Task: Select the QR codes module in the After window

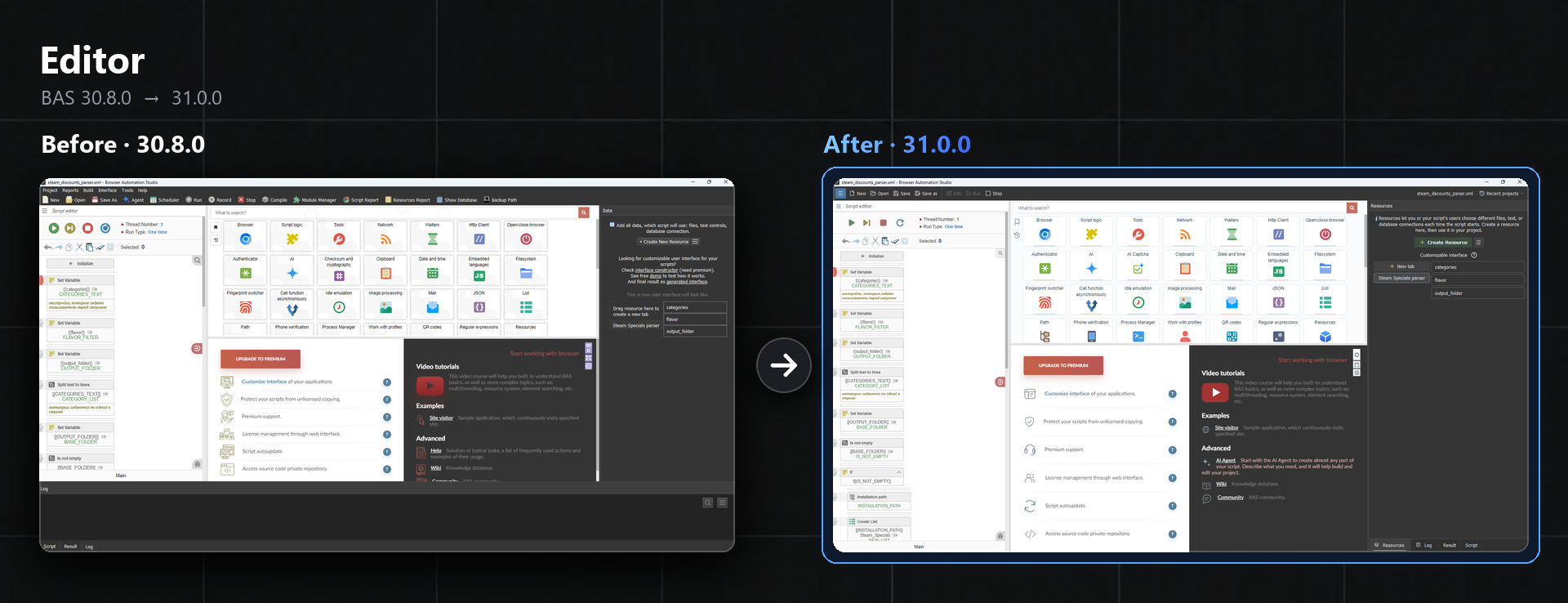Action: [x=1232, y=332]
